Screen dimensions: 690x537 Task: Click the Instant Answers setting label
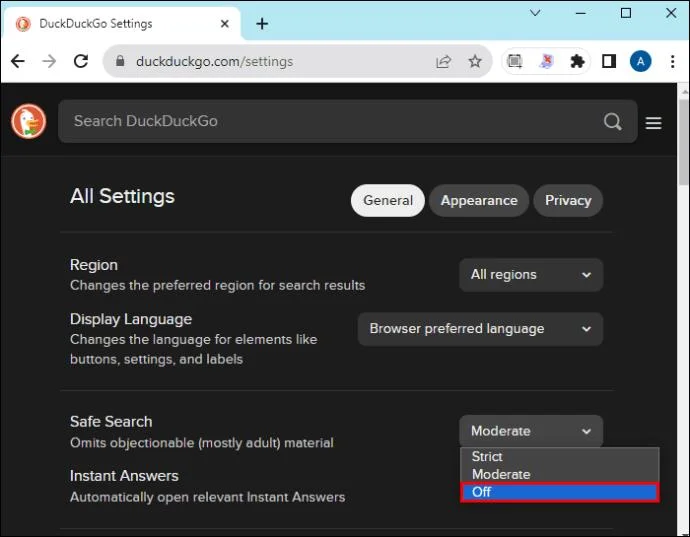pyautogui.click(x=124, y=476)
